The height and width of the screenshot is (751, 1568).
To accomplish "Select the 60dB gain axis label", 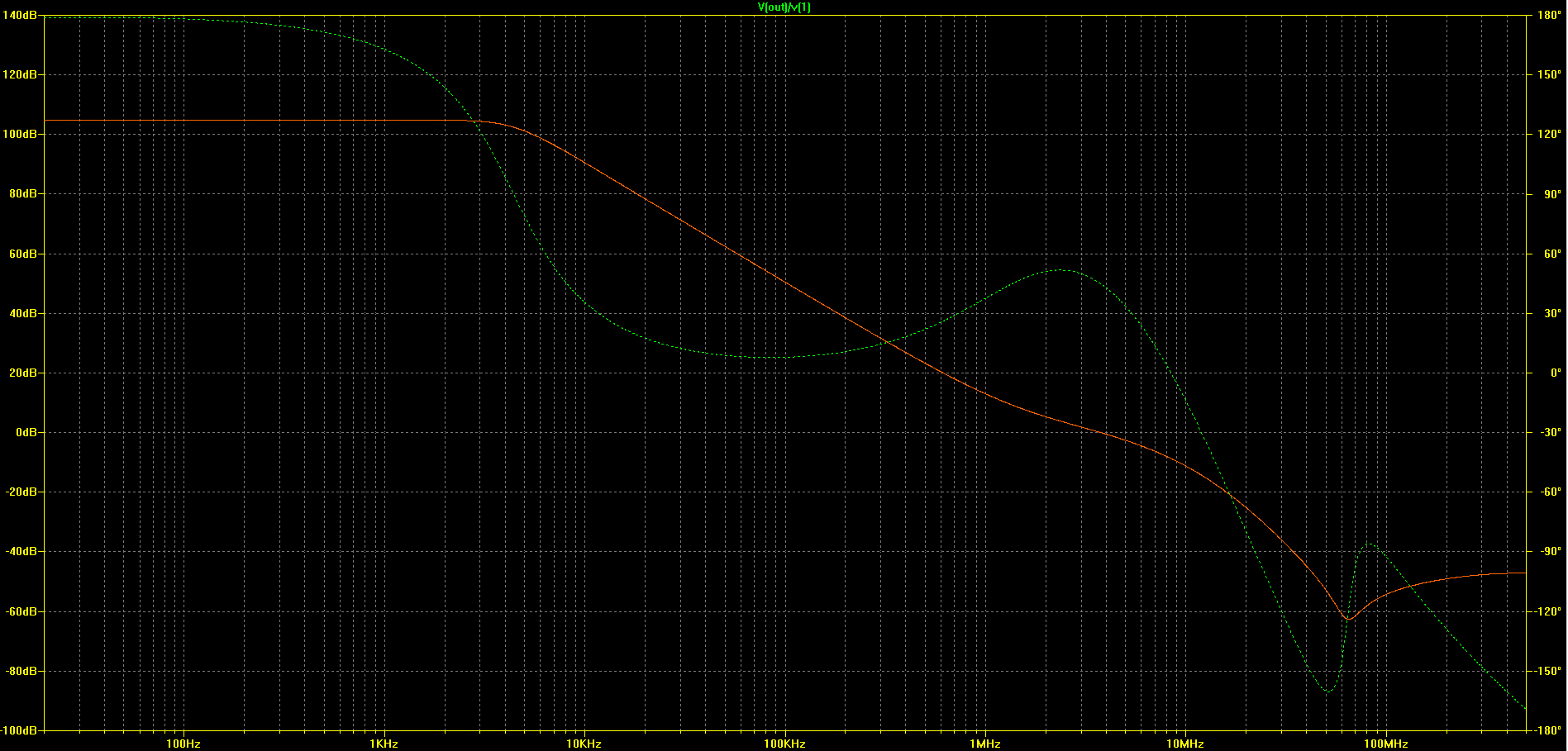I will [x=22, y=254].
